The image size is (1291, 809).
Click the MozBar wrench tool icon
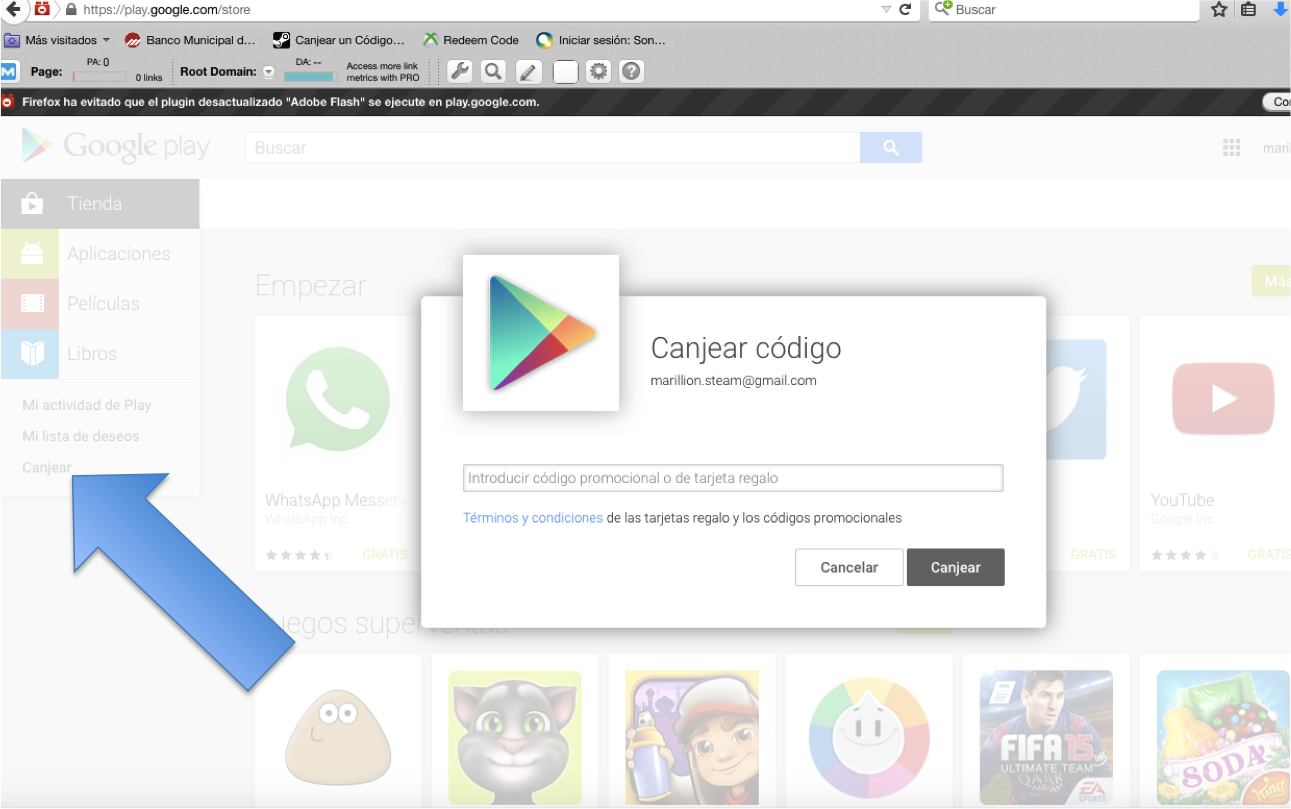[459, 71]
